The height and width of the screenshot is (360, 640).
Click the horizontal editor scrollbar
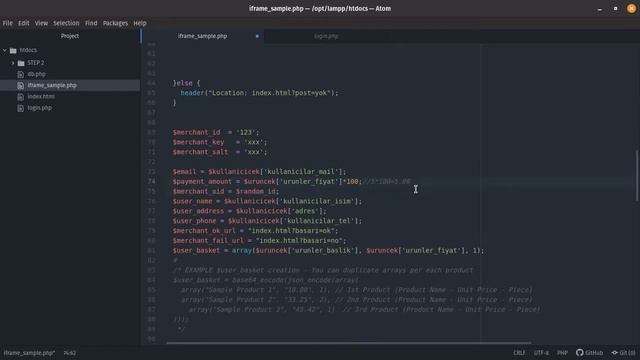point(349,343)
